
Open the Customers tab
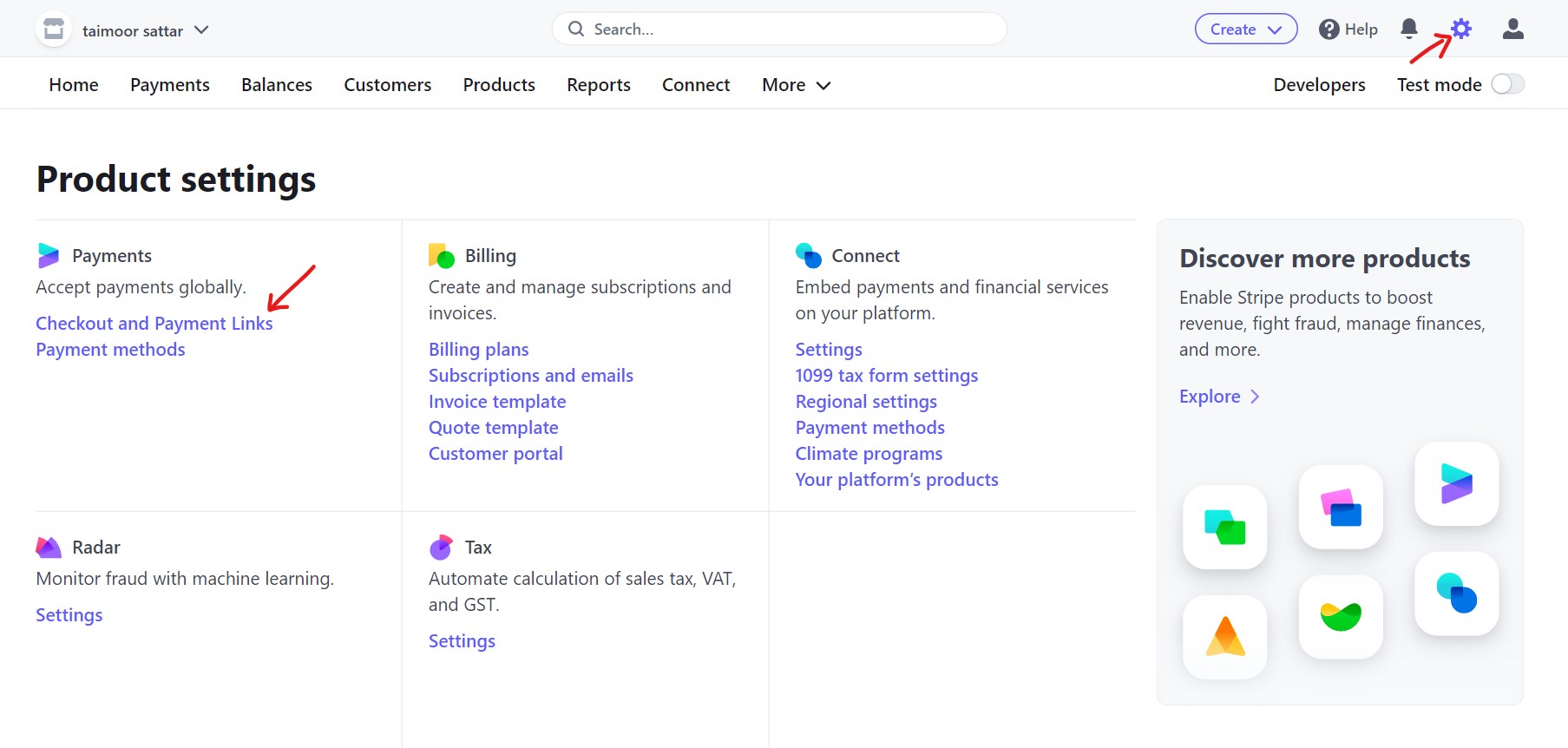tap(388, 85)
